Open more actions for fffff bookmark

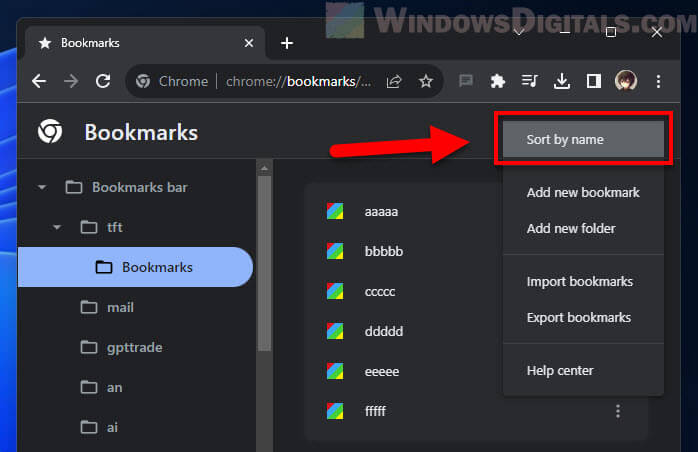(618, 411)
